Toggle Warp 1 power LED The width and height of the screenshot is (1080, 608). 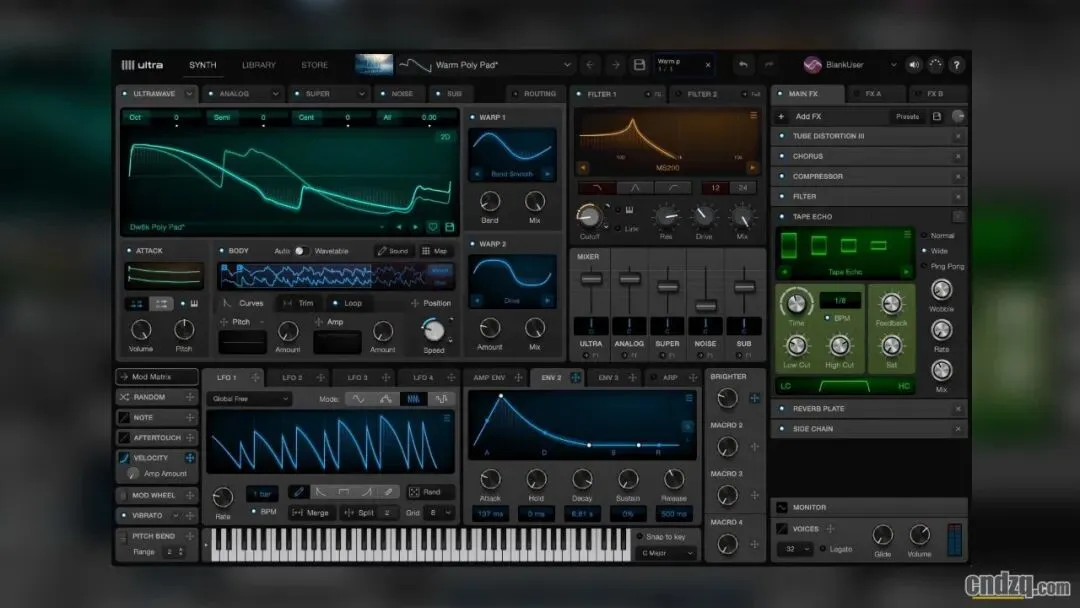pos(472,117)
